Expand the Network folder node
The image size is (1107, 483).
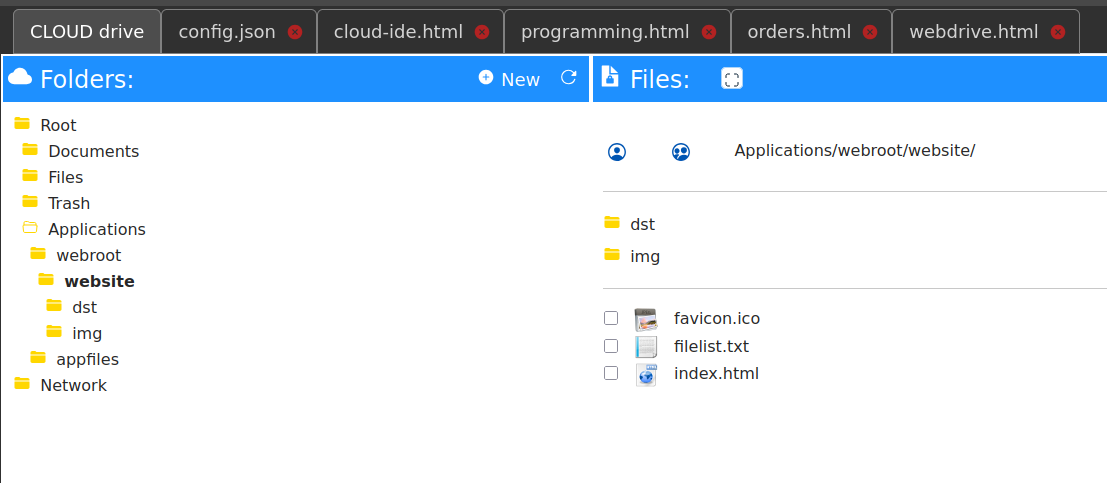[22, 384]
